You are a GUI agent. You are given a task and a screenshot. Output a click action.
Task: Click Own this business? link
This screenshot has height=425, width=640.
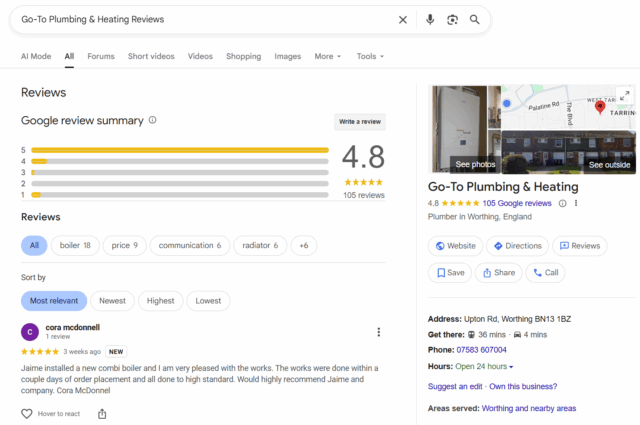pyautogui.click(x=523, y=387)
